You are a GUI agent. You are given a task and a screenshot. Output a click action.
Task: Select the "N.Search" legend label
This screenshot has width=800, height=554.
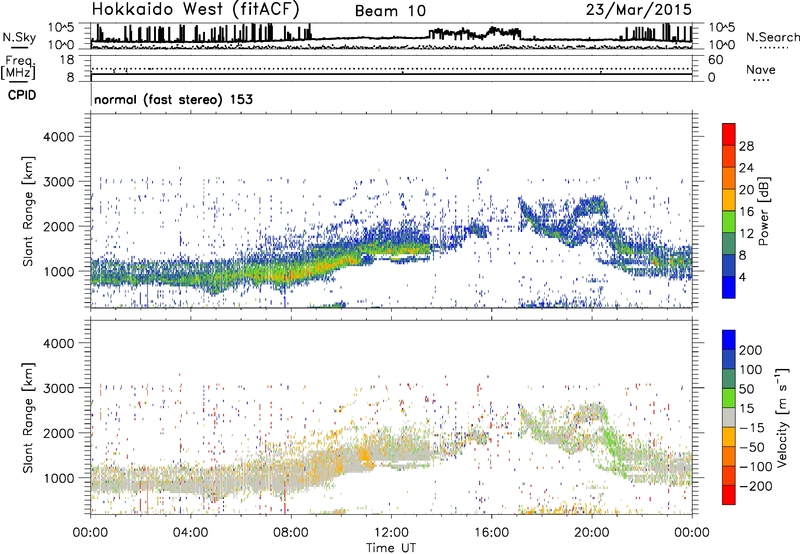coord(772,37)
